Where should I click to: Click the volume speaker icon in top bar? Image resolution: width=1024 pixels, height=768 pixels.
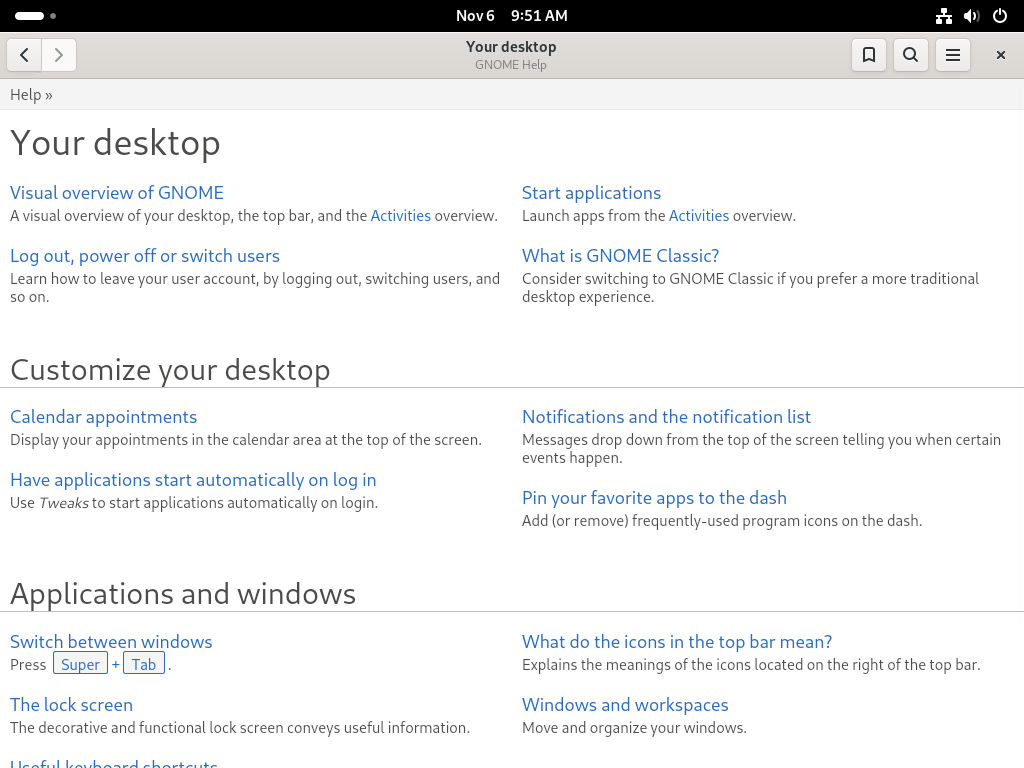[x=972, y=16]
